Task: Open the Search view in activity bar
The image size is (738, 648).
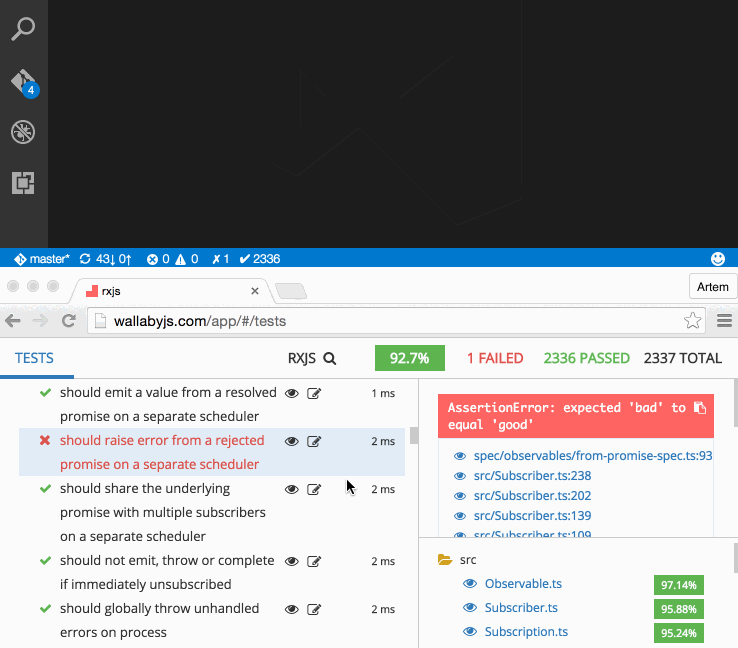Action: pyautogui.click(x=23, y=29)
